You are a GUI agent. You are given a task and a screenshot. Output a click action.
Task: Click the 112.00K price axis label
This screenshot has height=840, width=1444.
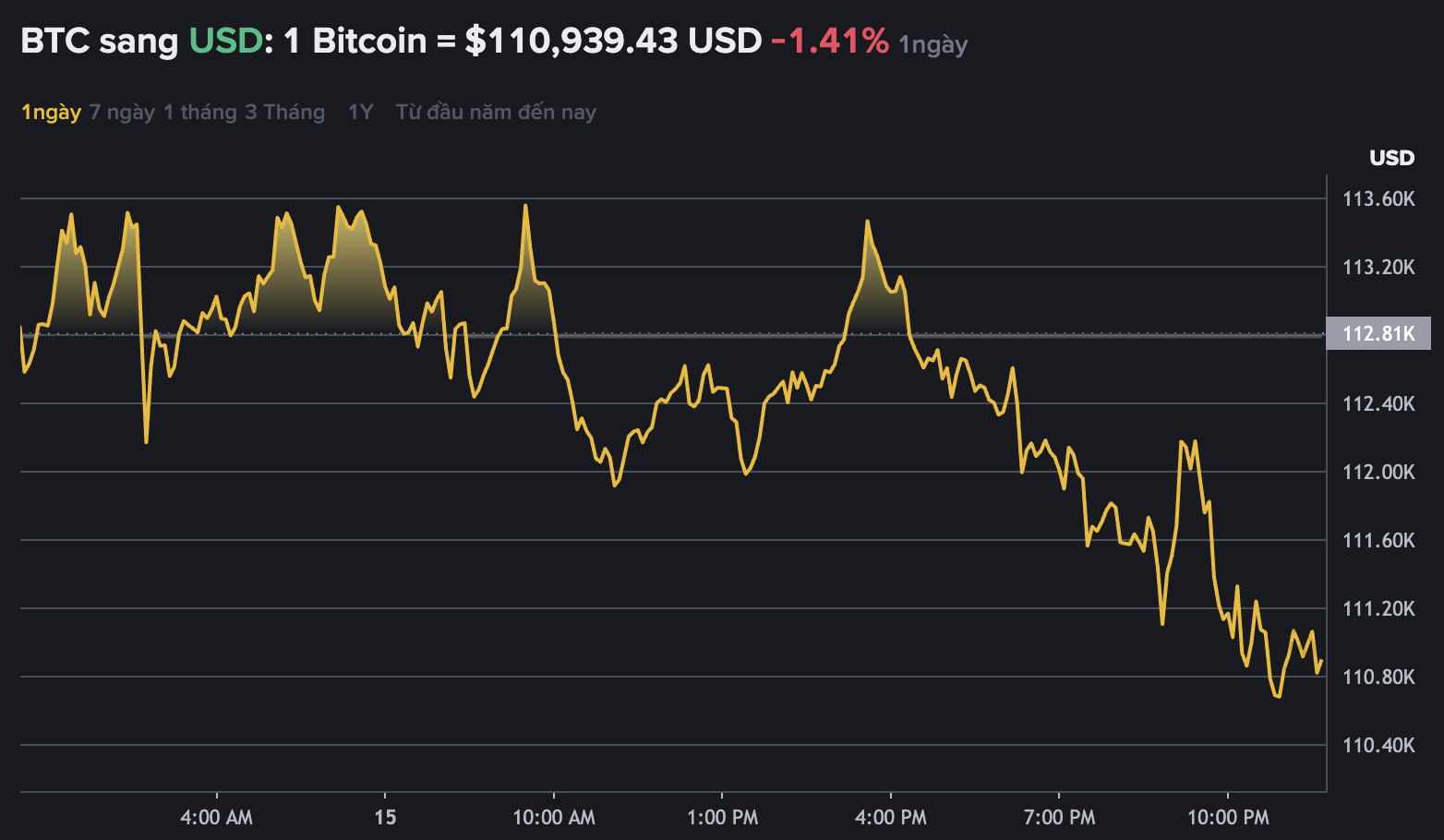coord(1378,473)
